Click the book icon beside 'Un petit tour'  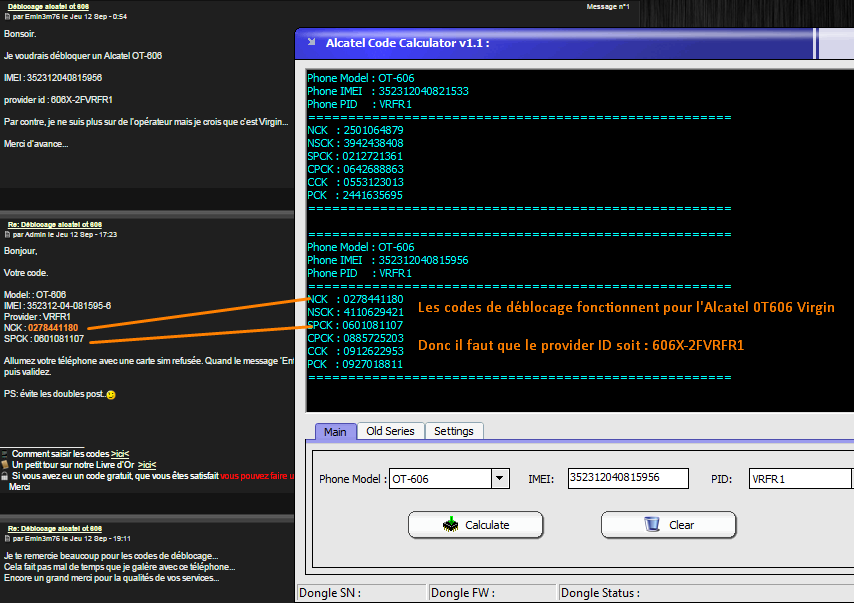pos(4,465)
